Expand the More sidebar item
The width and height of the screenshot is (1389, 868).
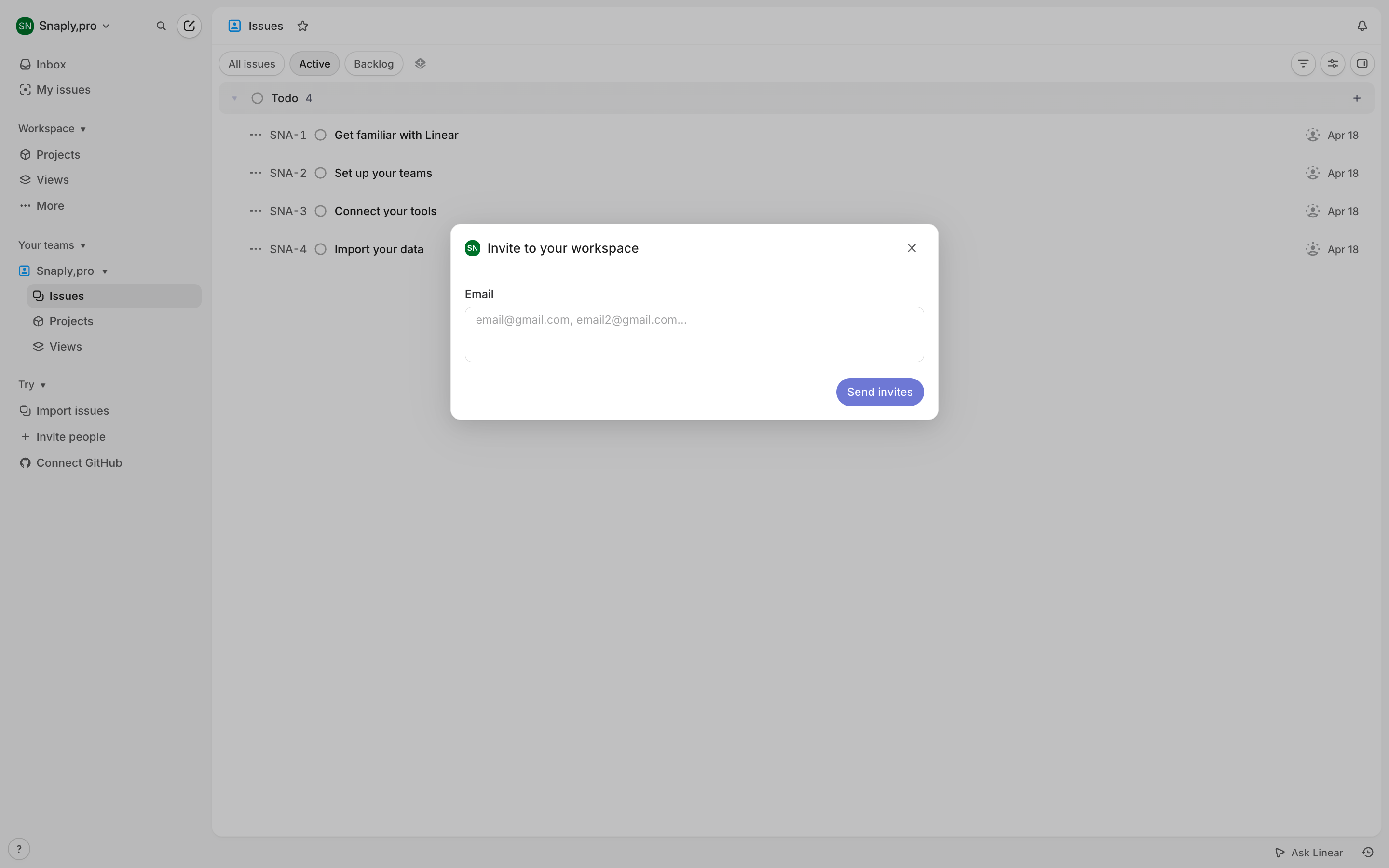[41, 205]
